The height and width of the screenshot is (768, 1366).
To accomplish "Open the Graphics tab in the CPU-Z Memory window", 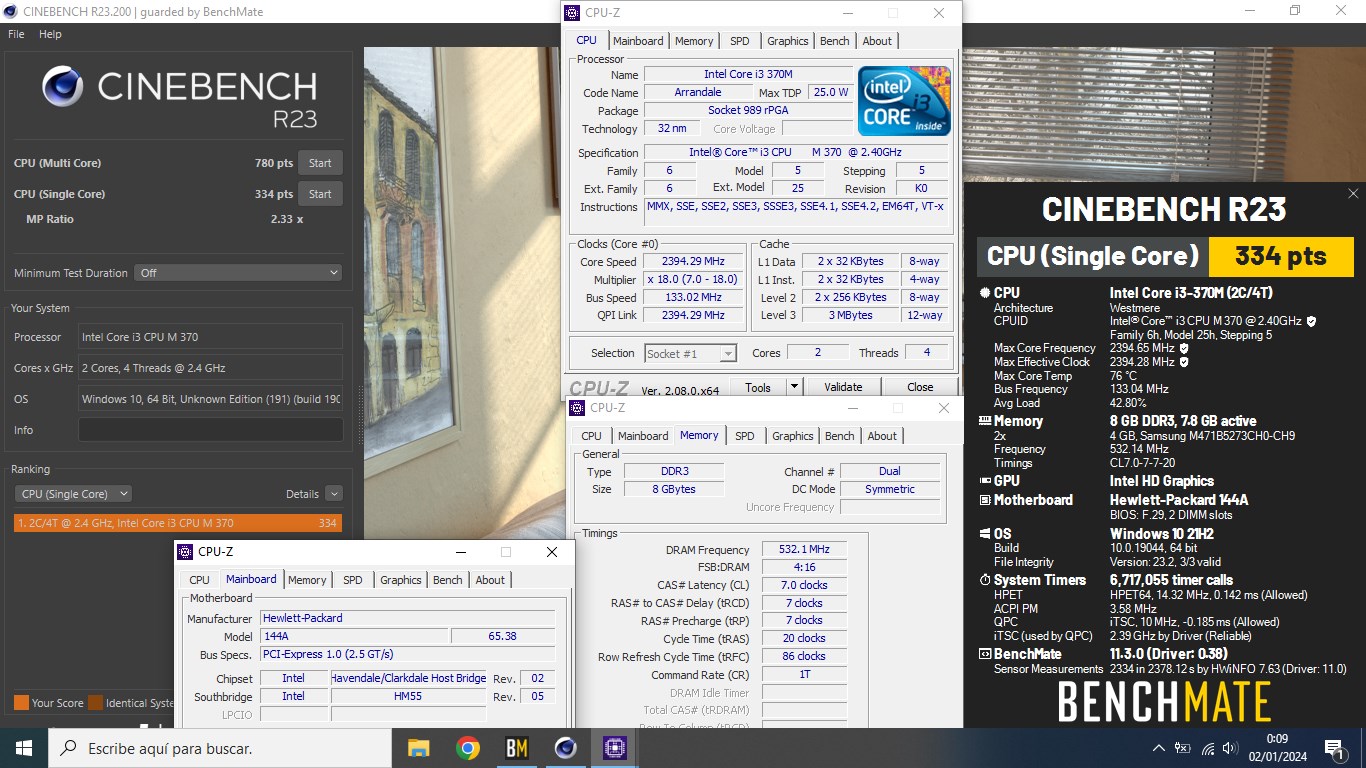I will click(793, 436).
